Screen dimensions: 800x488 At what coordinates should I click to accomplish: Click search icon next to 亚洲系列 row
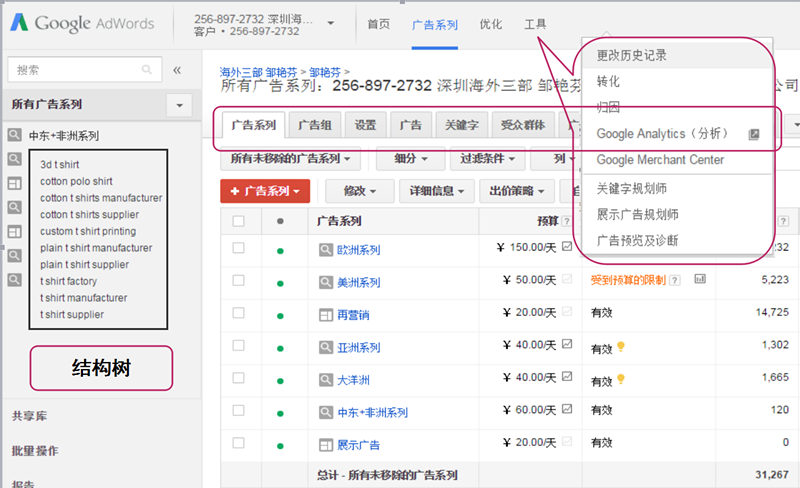pyautogui.click(x=326, y=348)
